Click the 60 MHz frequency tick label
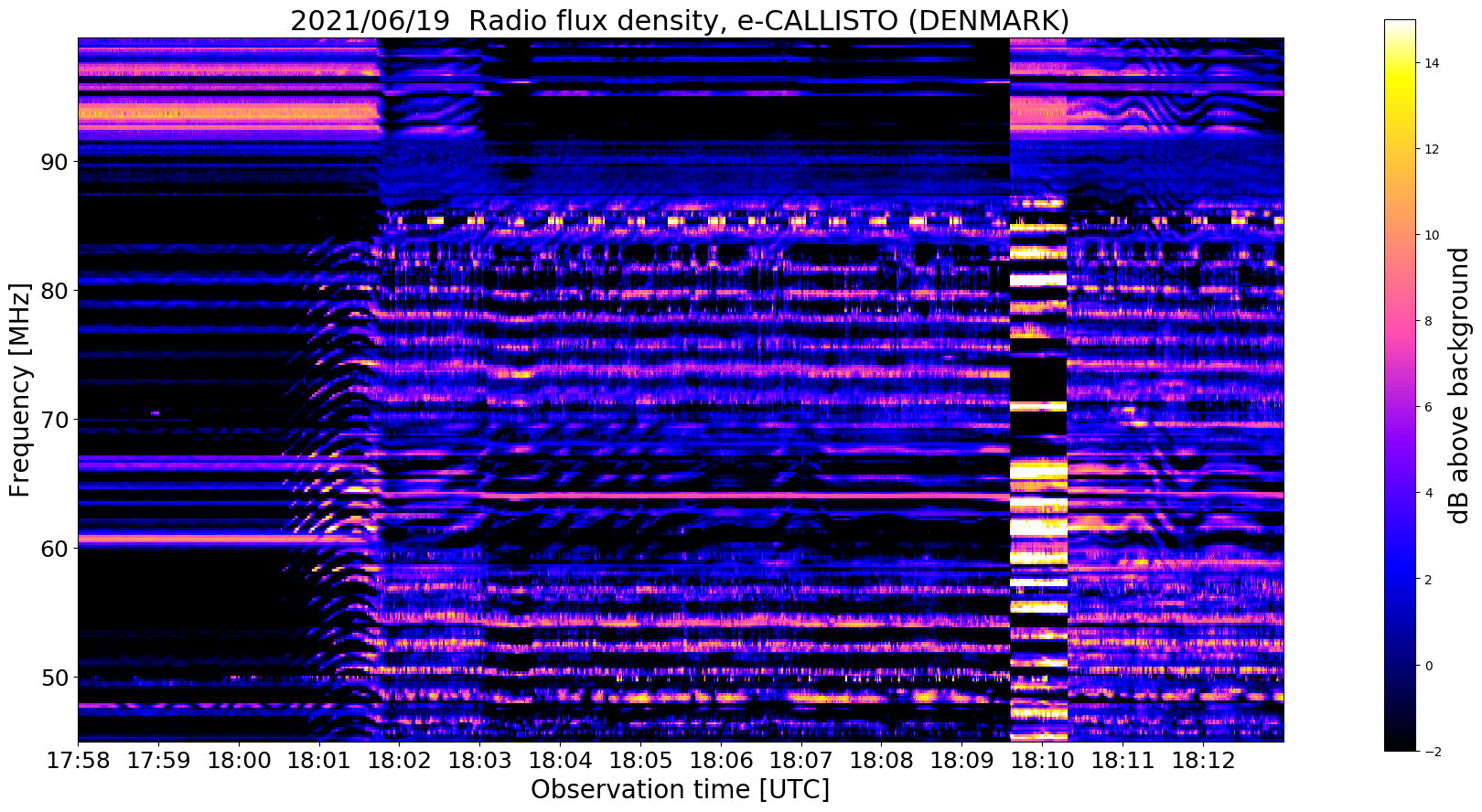This screenshot has height=812, width=1482. tap(56, 550)
